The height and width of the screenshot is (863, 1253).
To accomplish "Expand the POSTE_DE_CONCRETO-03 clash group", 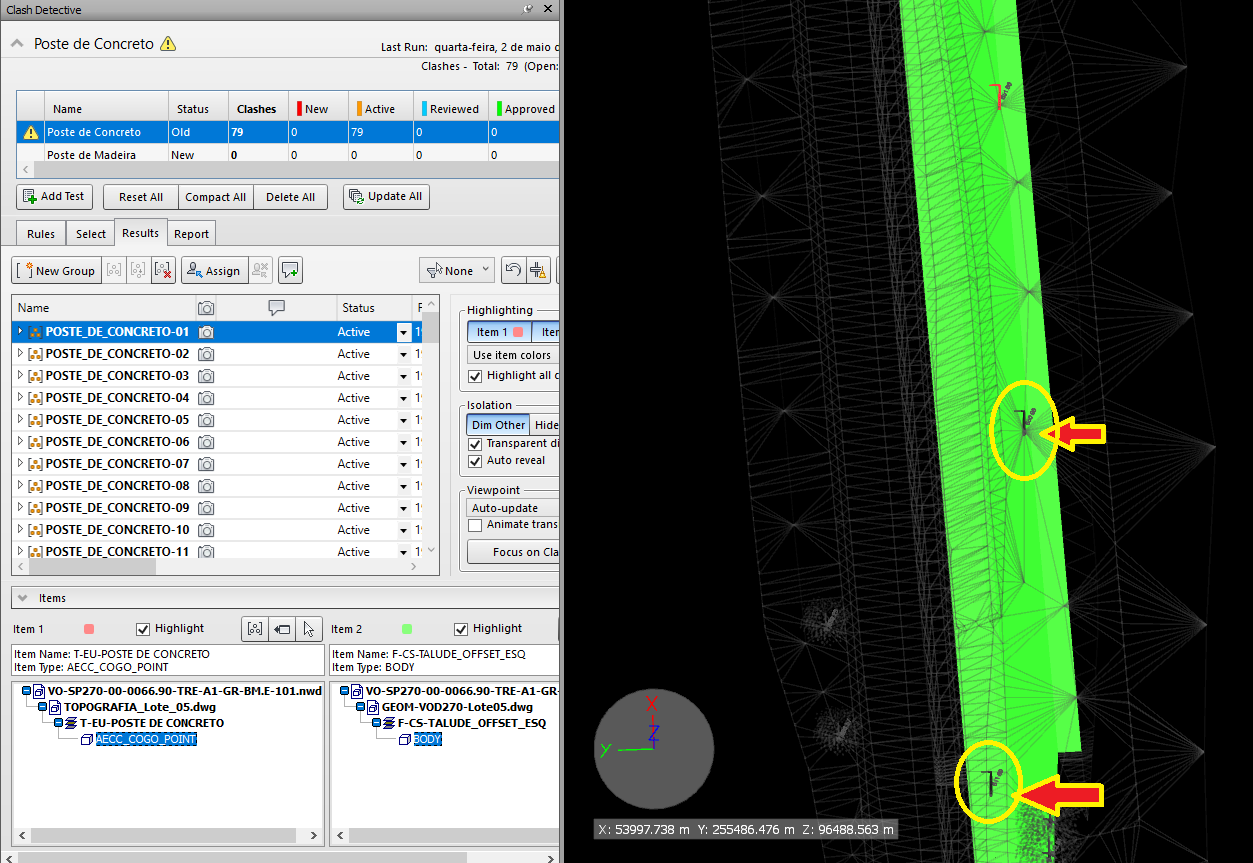I will tap(21, 376).
